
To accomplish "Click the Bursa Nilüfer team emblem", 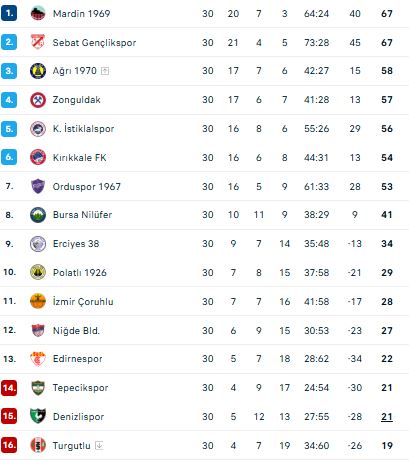I will [38, 215].
